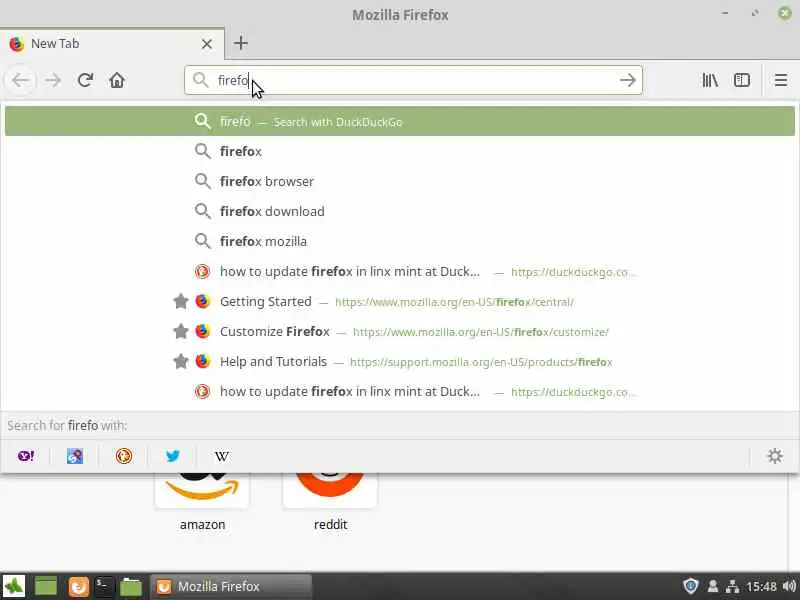
Task: Open the Firefox hamburger menu
Action: [x=781, y=80]
